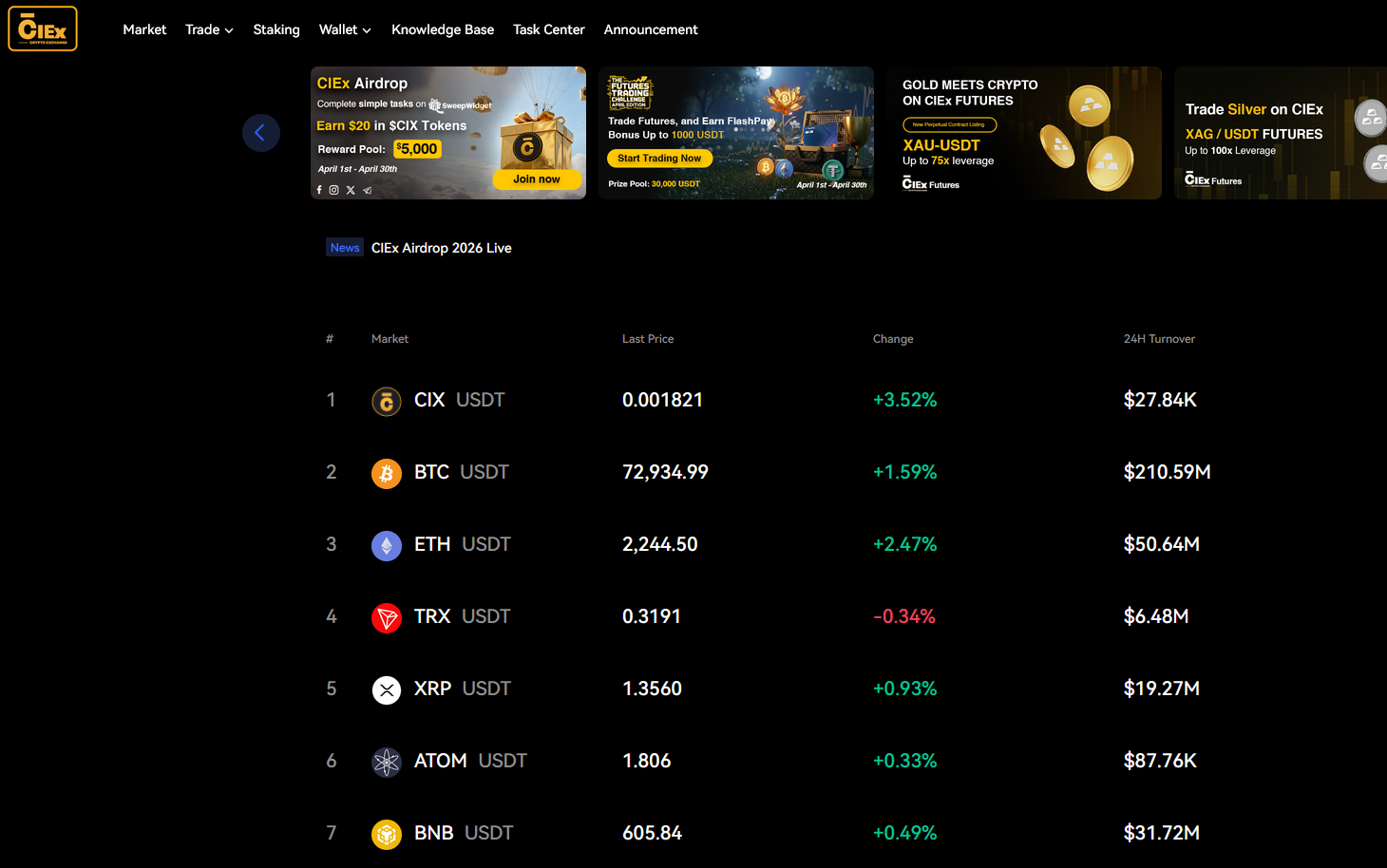Open the BTC USDT market pair
Image resolution: width=1387 pixels, height=868 pixels.
coord(461,472)
